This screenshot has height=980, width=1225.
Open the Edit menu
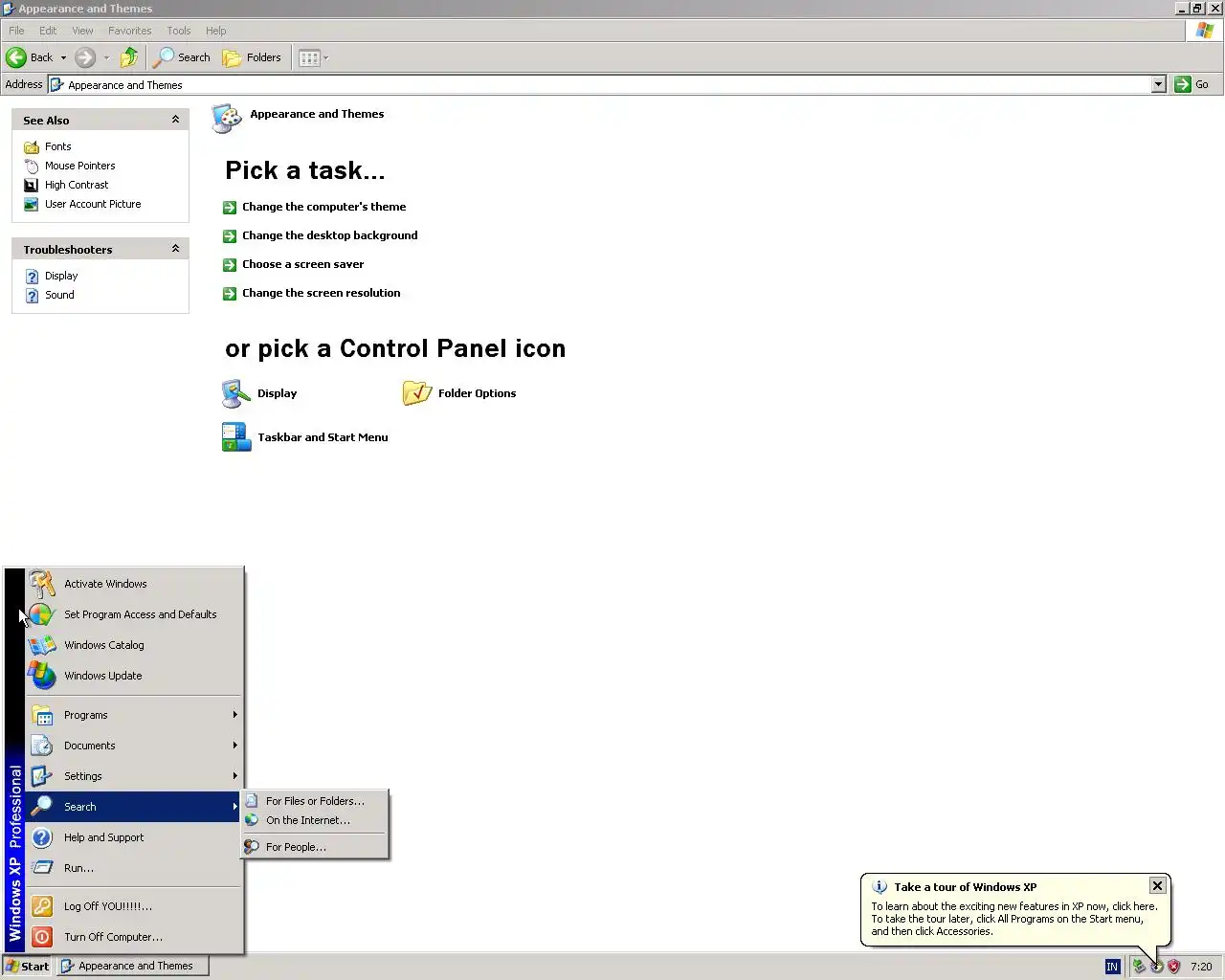click(48, 31)
